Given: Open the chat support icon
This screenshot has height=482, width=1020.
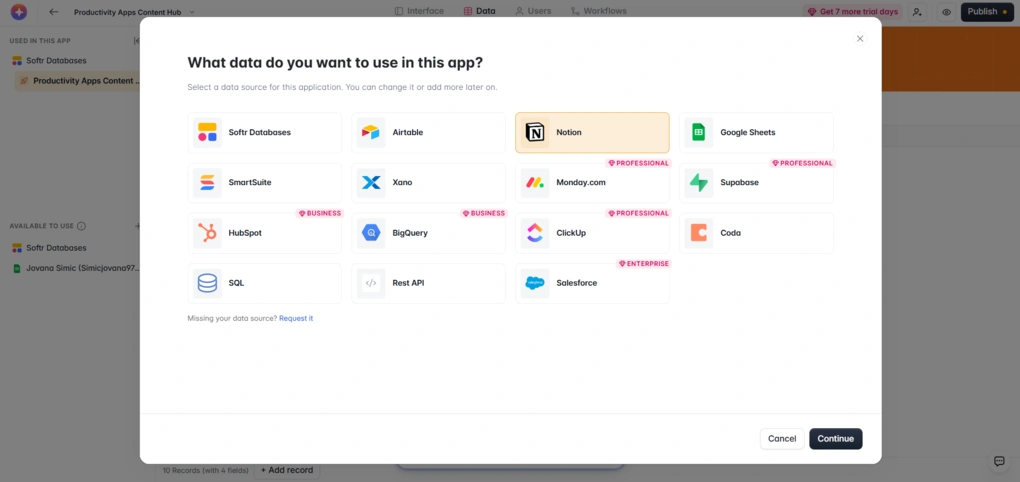Looking at the screenshot, I should pyautogui.click(x=999, y=461).
